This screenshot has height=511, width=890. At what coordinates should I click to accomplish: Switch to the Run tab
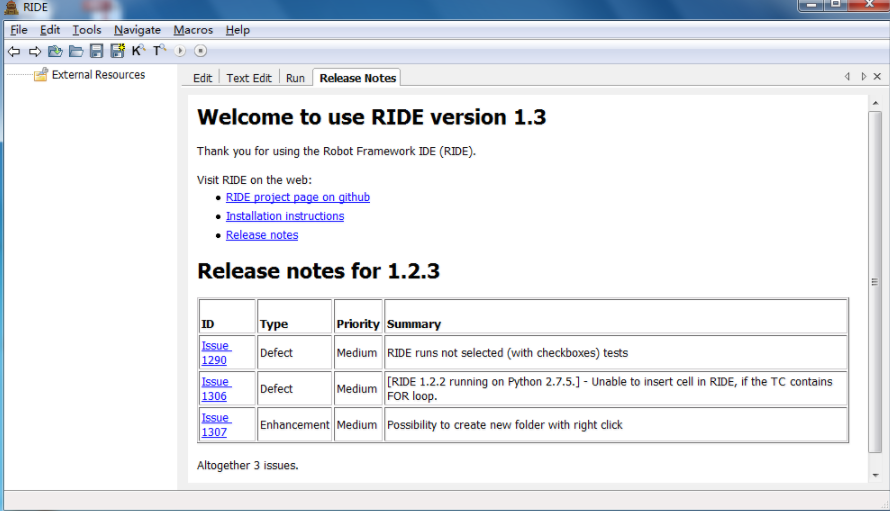(295, 78)
